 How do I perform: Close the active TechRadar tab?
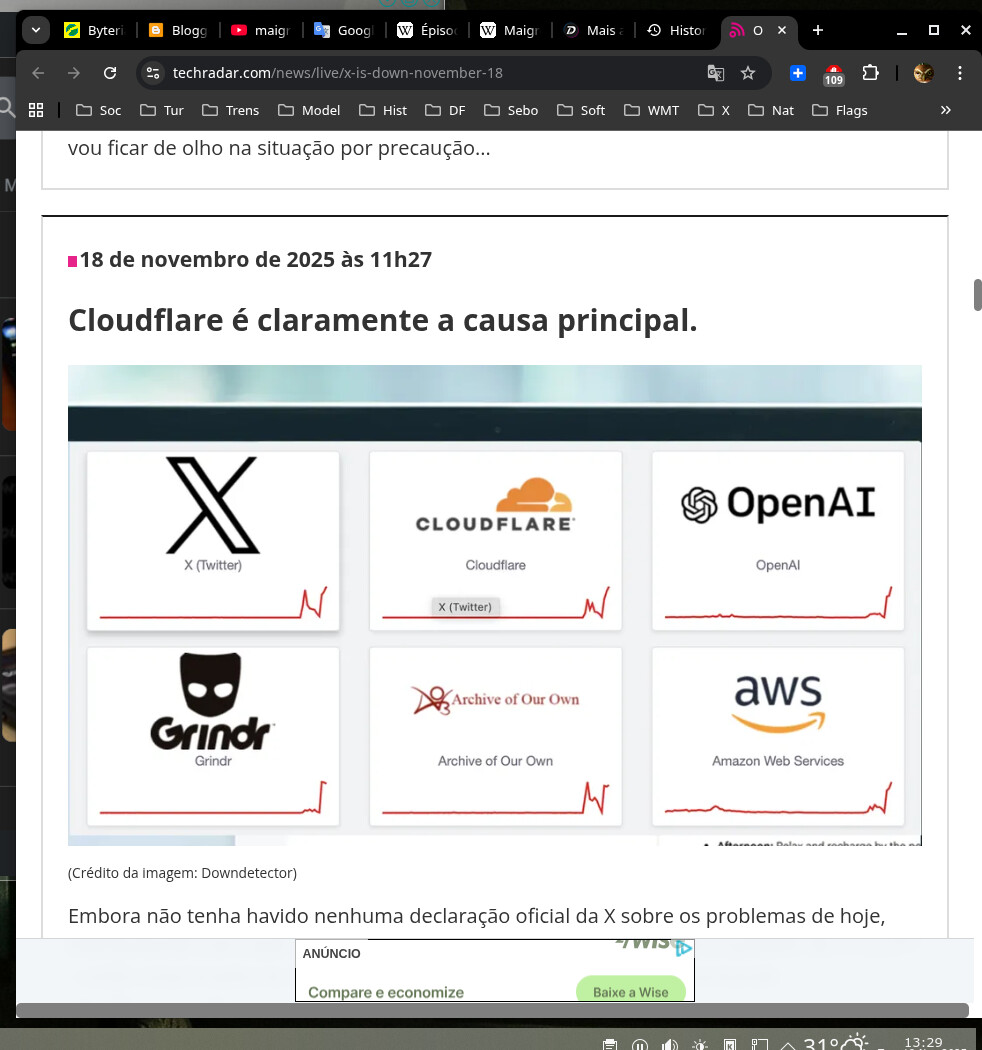(x=782, y=30)
